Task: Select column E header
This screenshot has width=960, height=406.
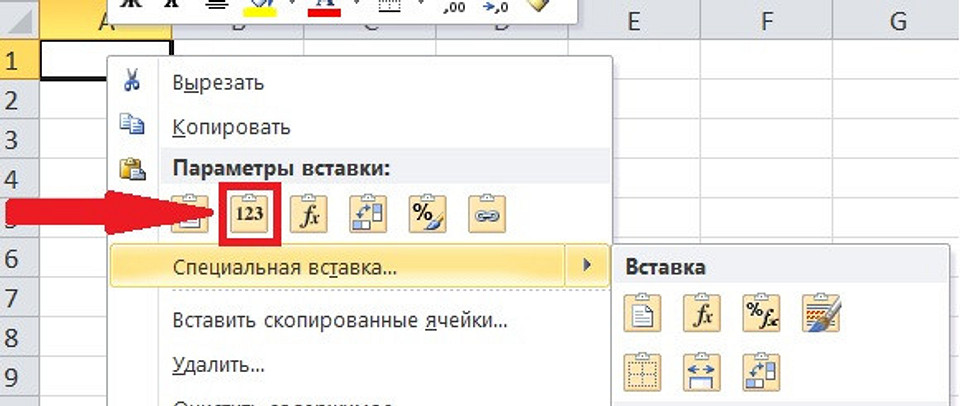Action: coord(634,21)
